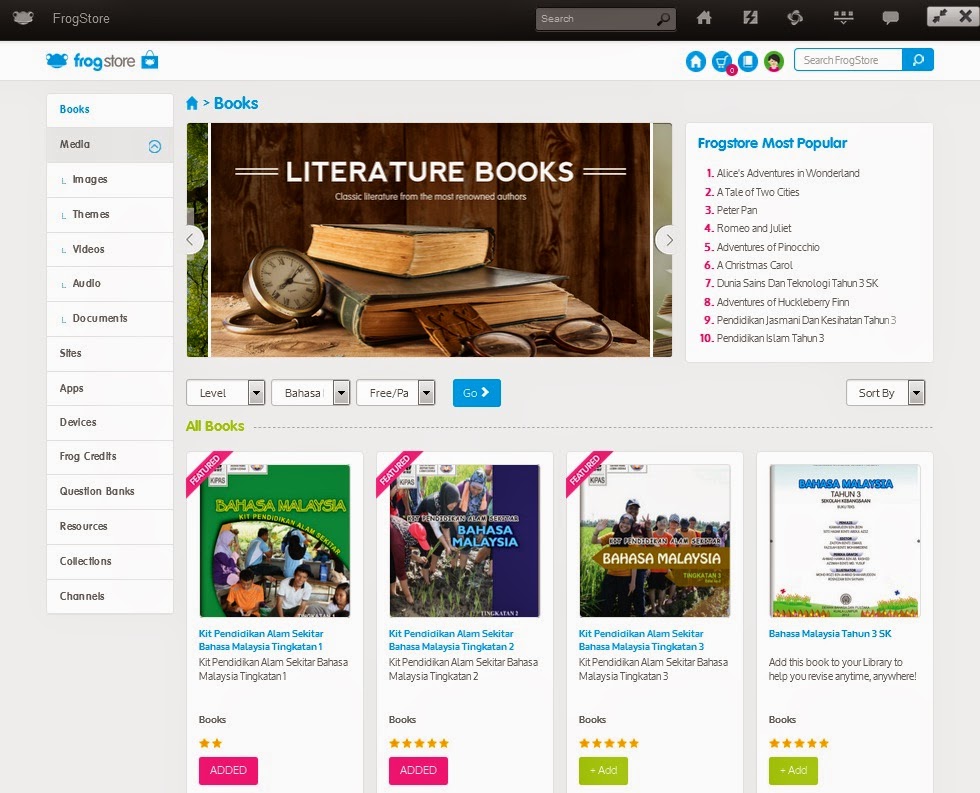Open the refresh/sync icon in the top bar

click(794, 17)
